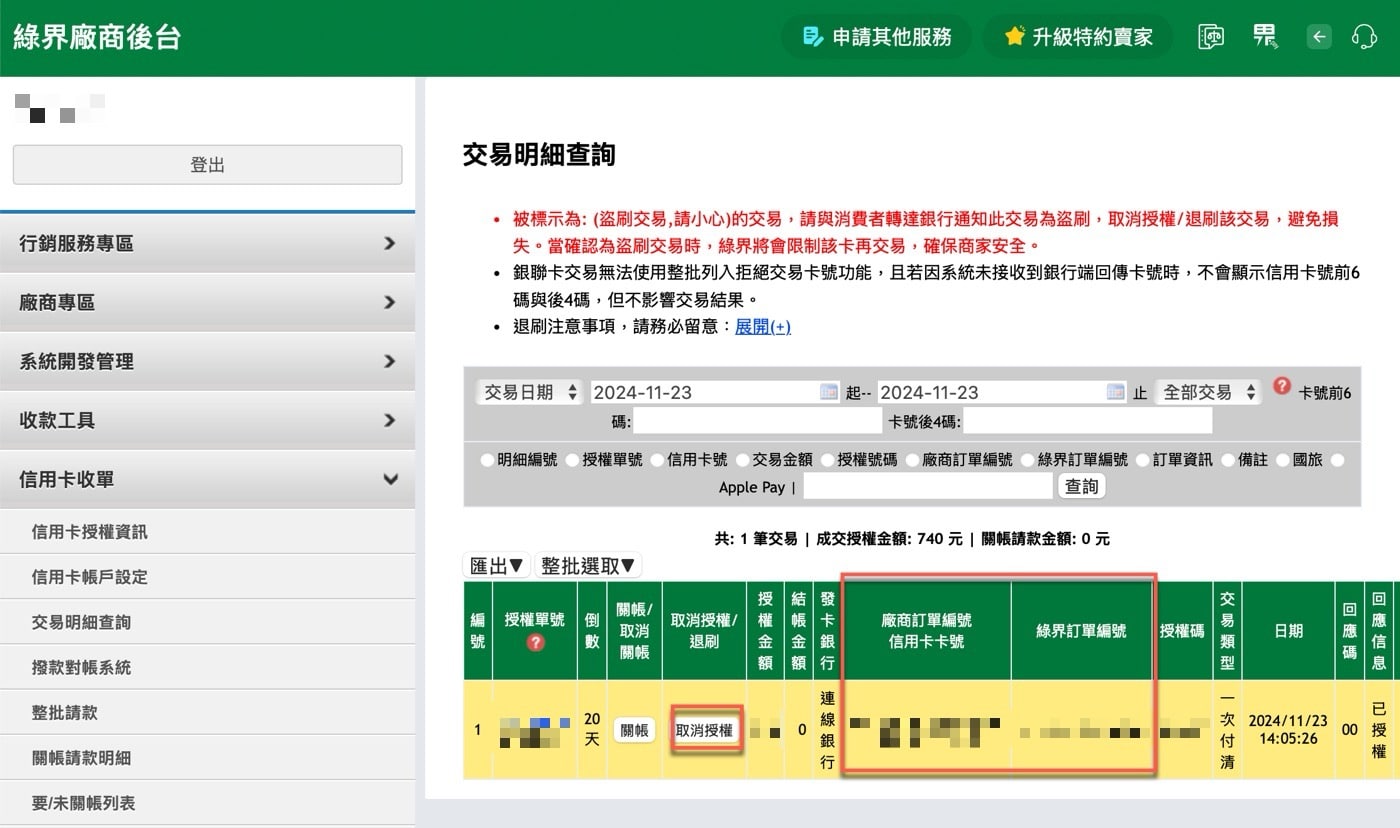
Task: Collapse 信用卡收單 sidebar section
Action: click(x=207, y=479)
